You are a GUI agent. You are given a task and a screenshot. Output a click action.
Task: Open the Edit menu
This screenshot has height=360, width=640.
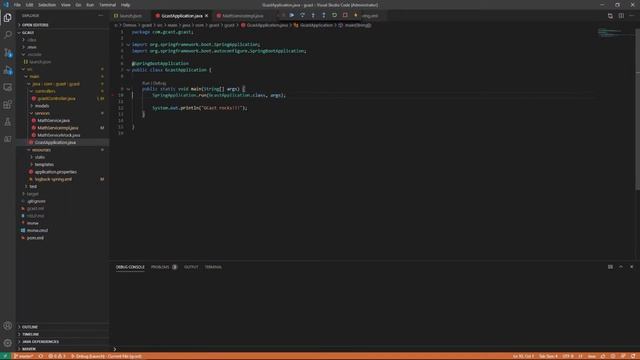click(x=29, y=5)
